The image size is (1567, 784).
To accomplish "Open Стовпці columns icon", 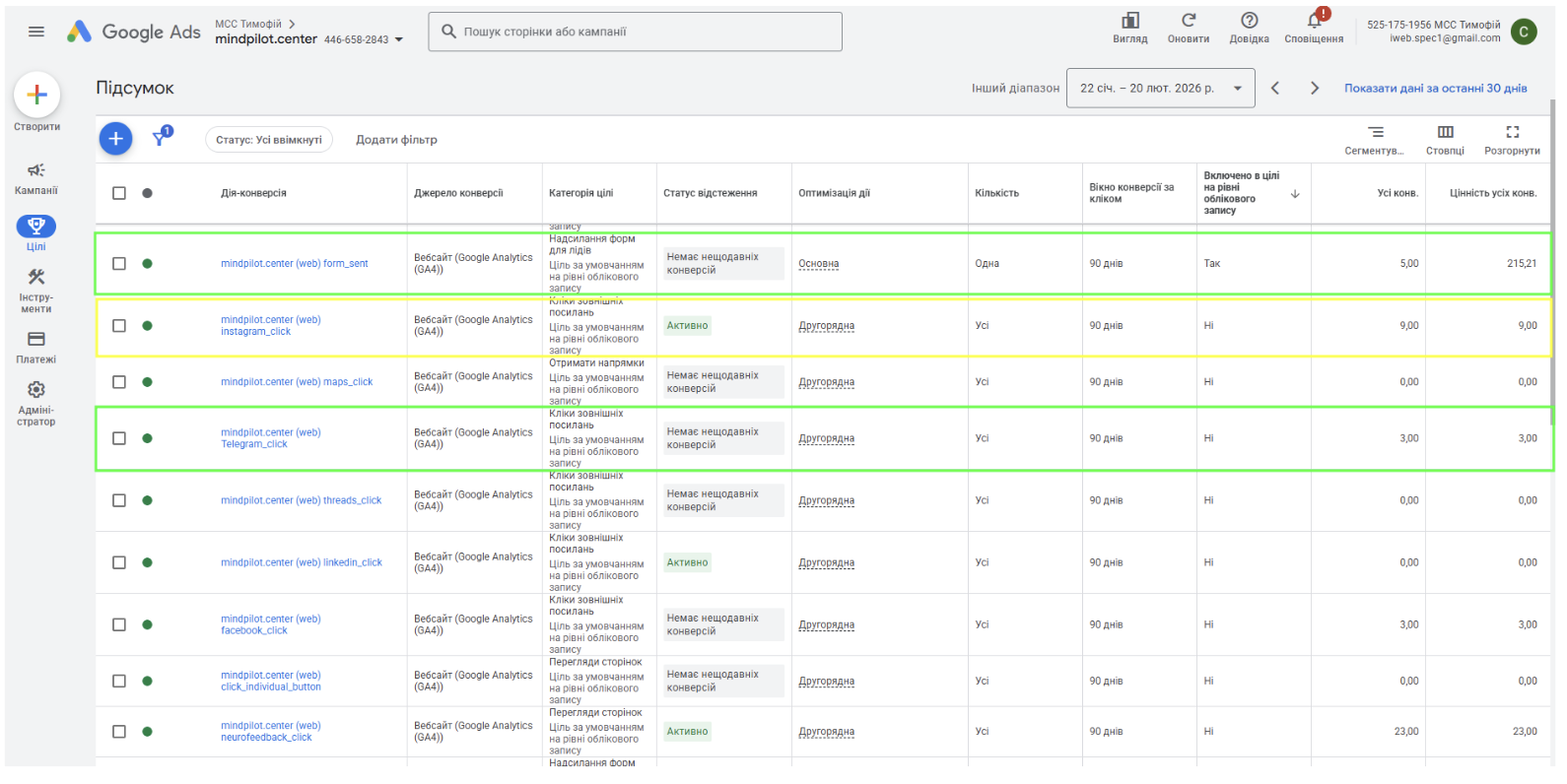I will [1445, 132].
